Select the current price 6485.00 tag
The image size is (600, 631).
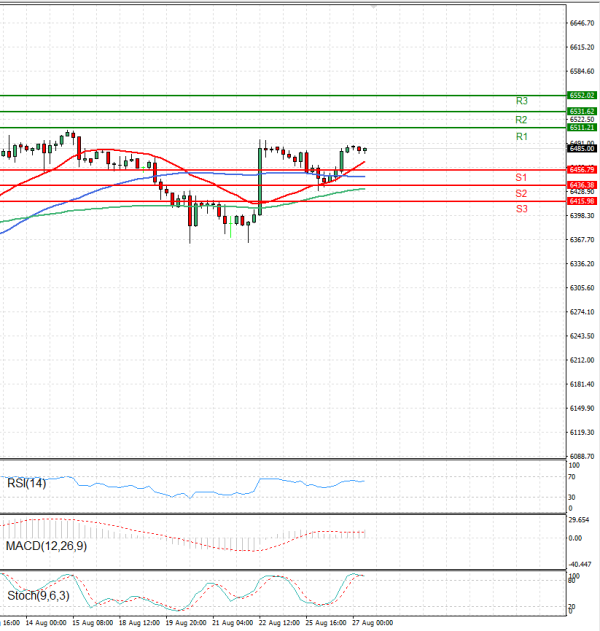[x=582, y=149]
